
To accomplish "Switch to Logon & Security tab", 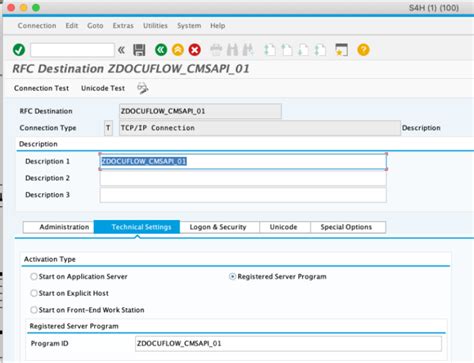I will 218,227.
